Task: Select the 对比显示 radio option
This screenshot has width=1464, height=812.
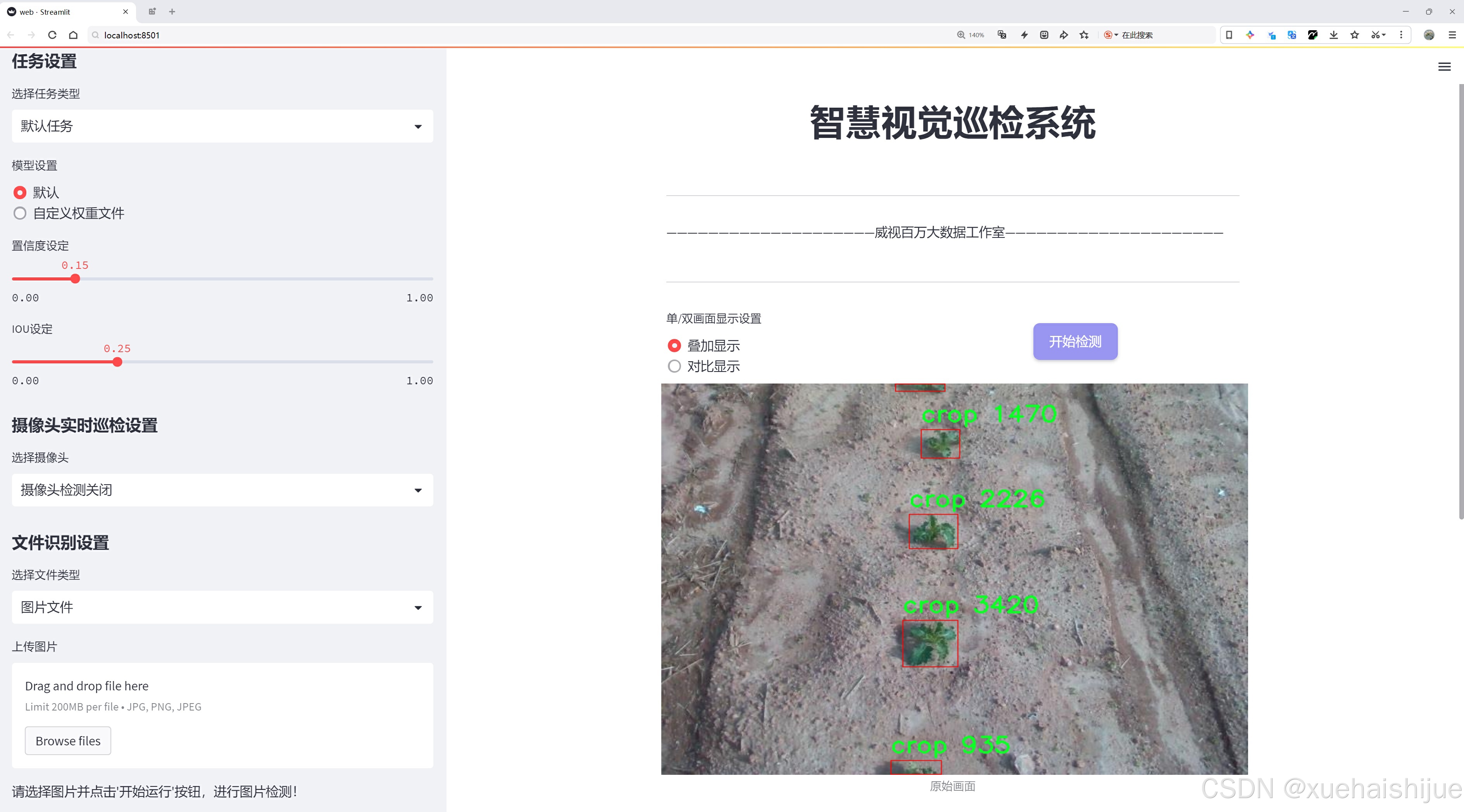Action: [674, 366]
